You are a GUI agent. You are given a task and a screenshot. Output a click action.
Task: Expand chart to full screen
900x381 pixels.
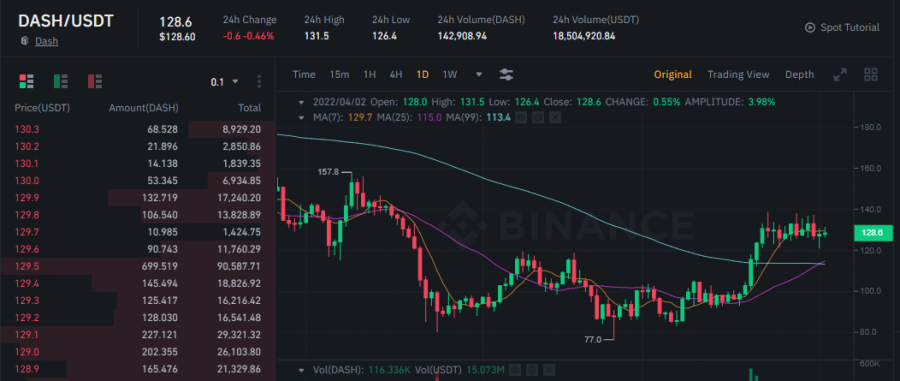[x=840, y=75]
